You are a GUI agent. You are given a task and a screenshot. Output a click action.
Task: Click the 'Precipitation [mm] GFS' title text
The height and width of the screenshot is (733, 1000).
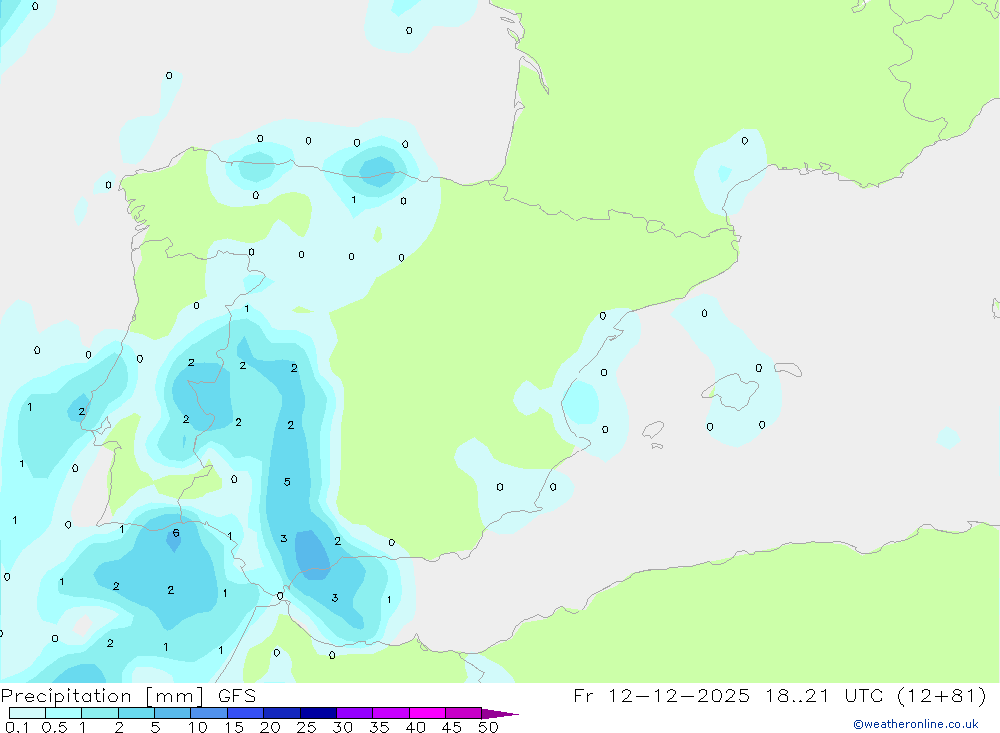(128, 696)
